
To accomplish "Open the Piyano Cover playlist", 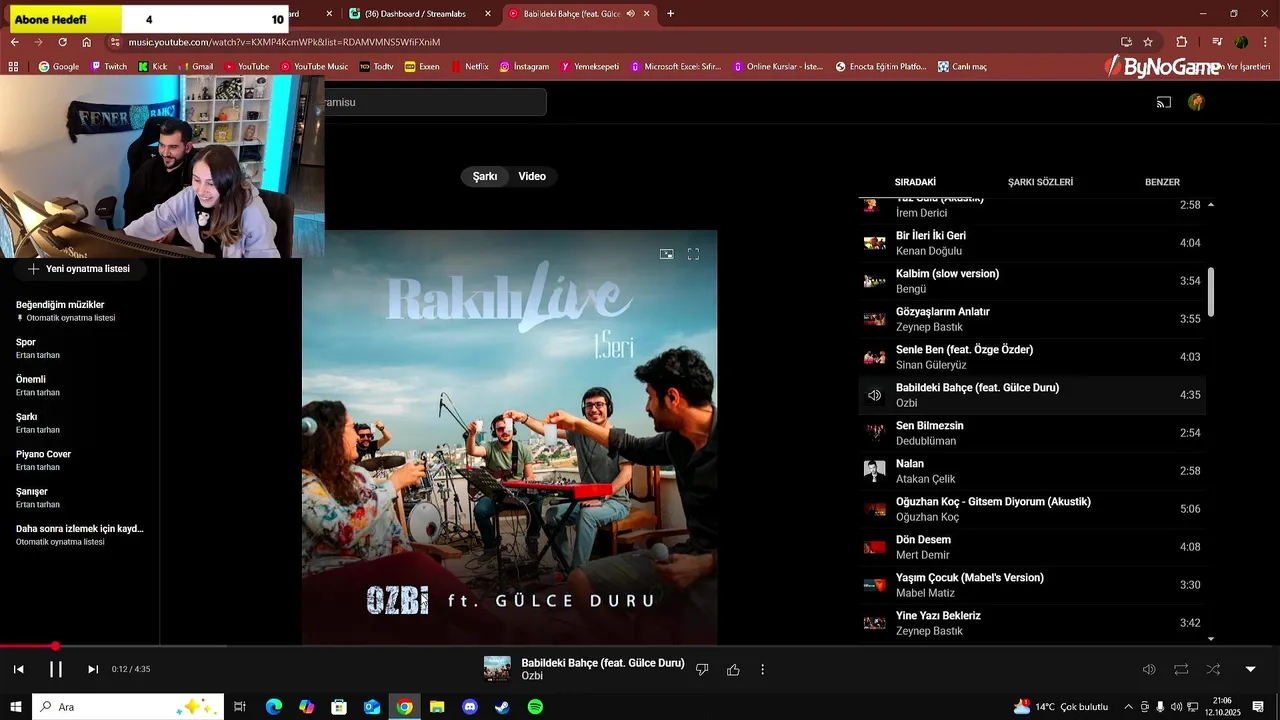I will coord(80,460).
